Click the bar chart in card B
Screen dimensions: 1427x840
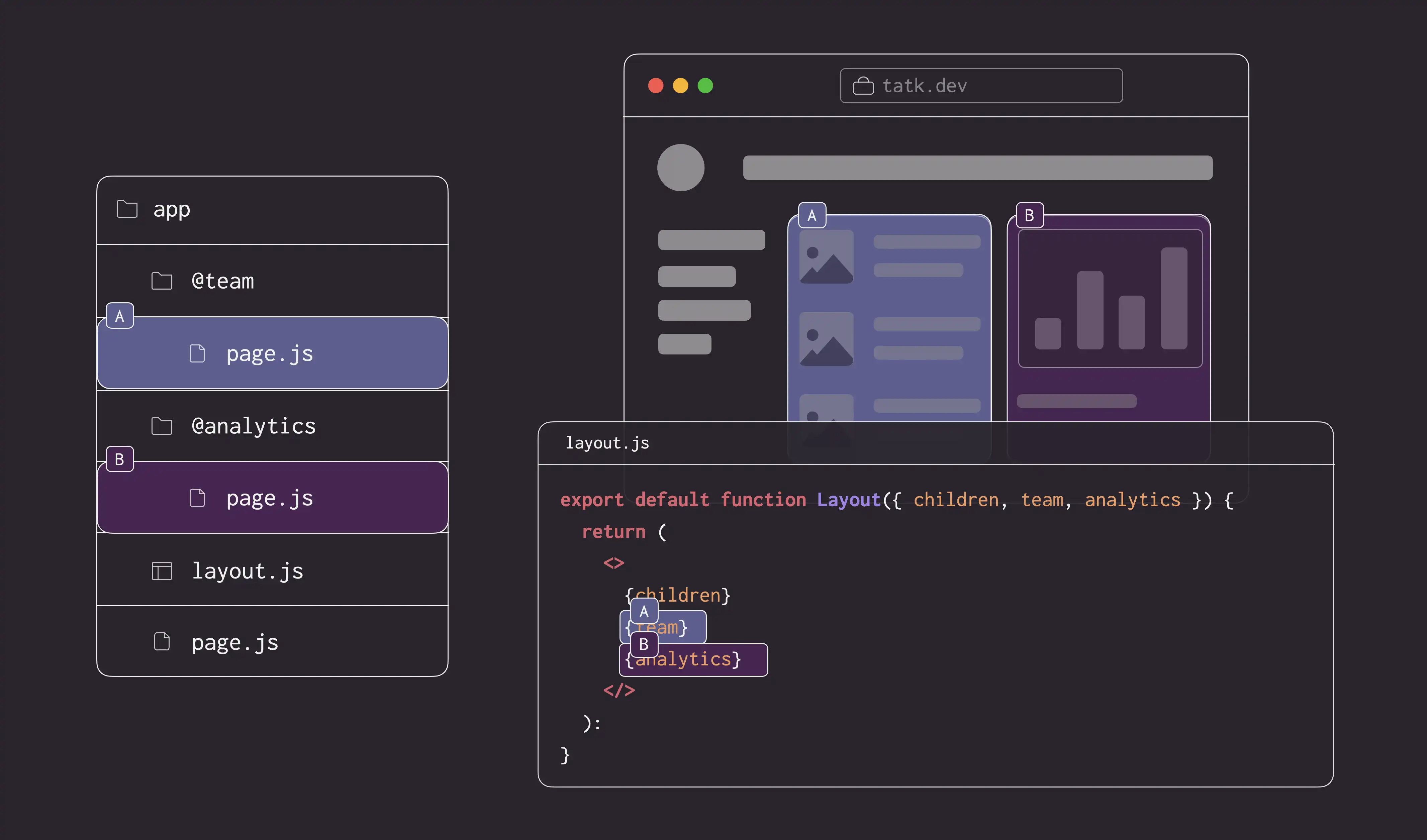click(x=1111, y=298)
